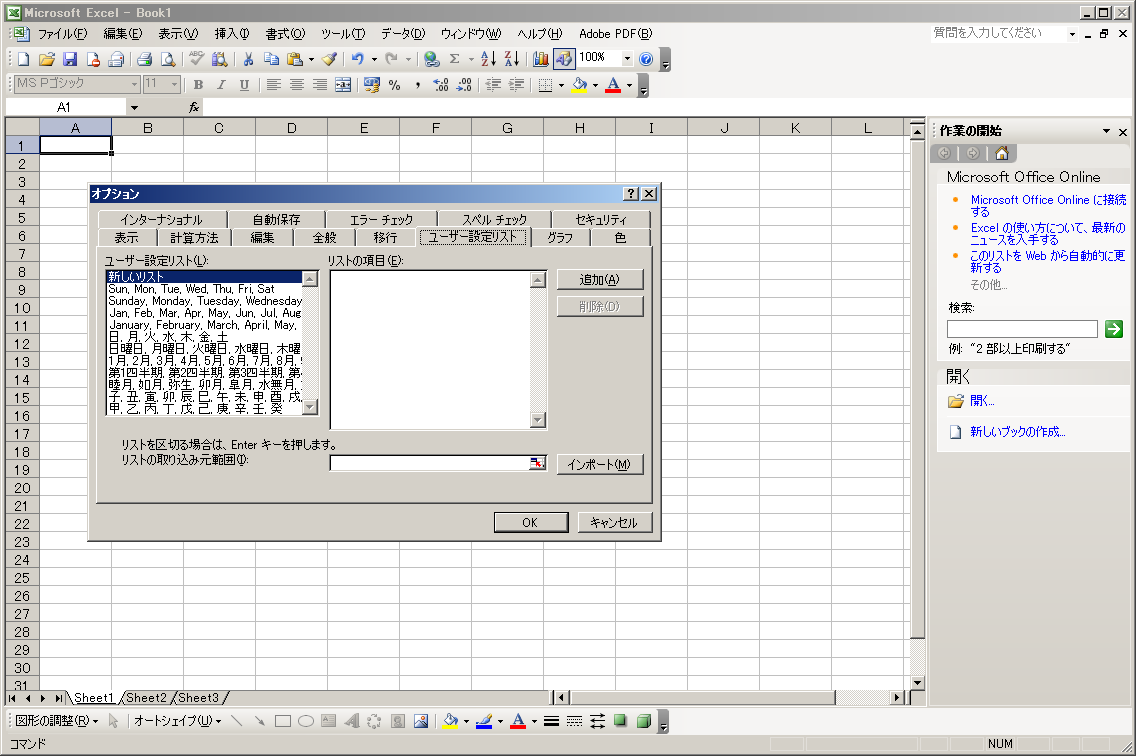Open the Name Box dropdown next to A1

coord(134,107)
